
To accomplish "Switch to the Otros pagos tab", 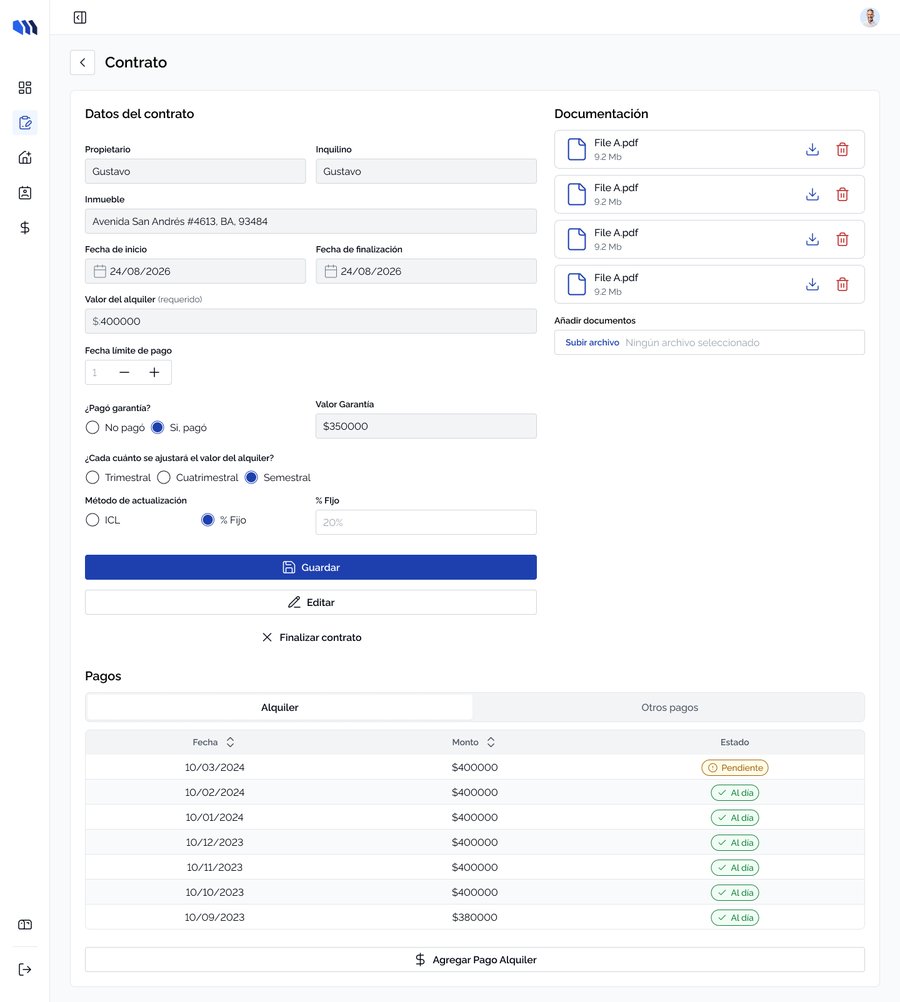I will [669, 707].
